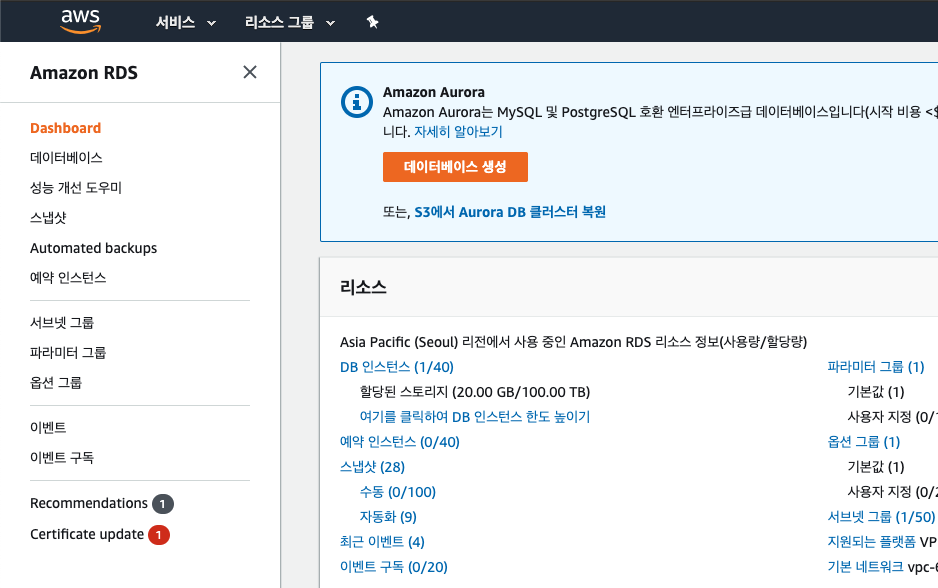The image size is (938, 588).
Task: Open Automated backups in the sidebar
Action: point(93,248)
